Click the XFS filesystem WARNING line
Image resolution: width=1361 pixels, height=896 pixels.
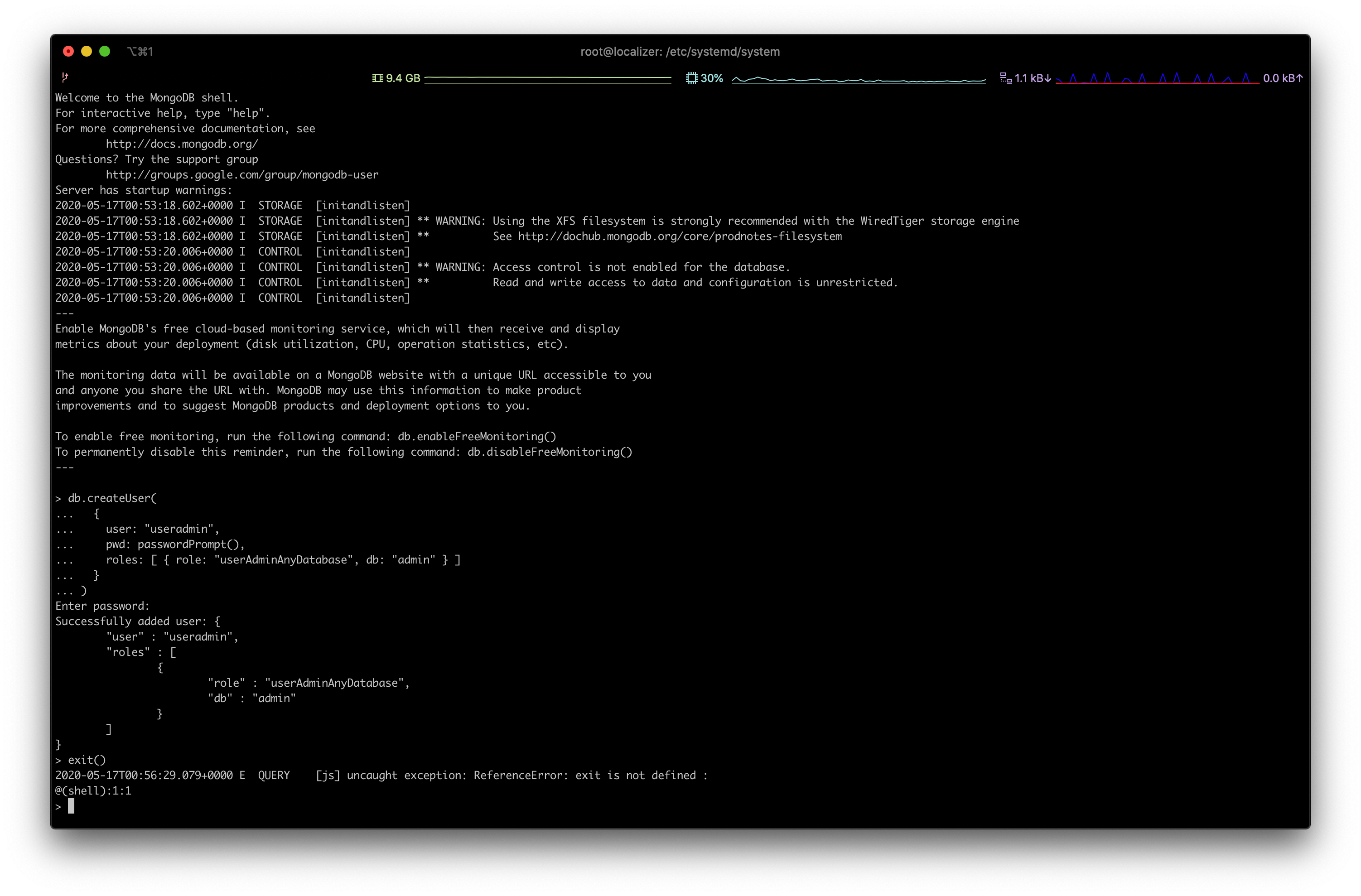click(x=537, y=221)
